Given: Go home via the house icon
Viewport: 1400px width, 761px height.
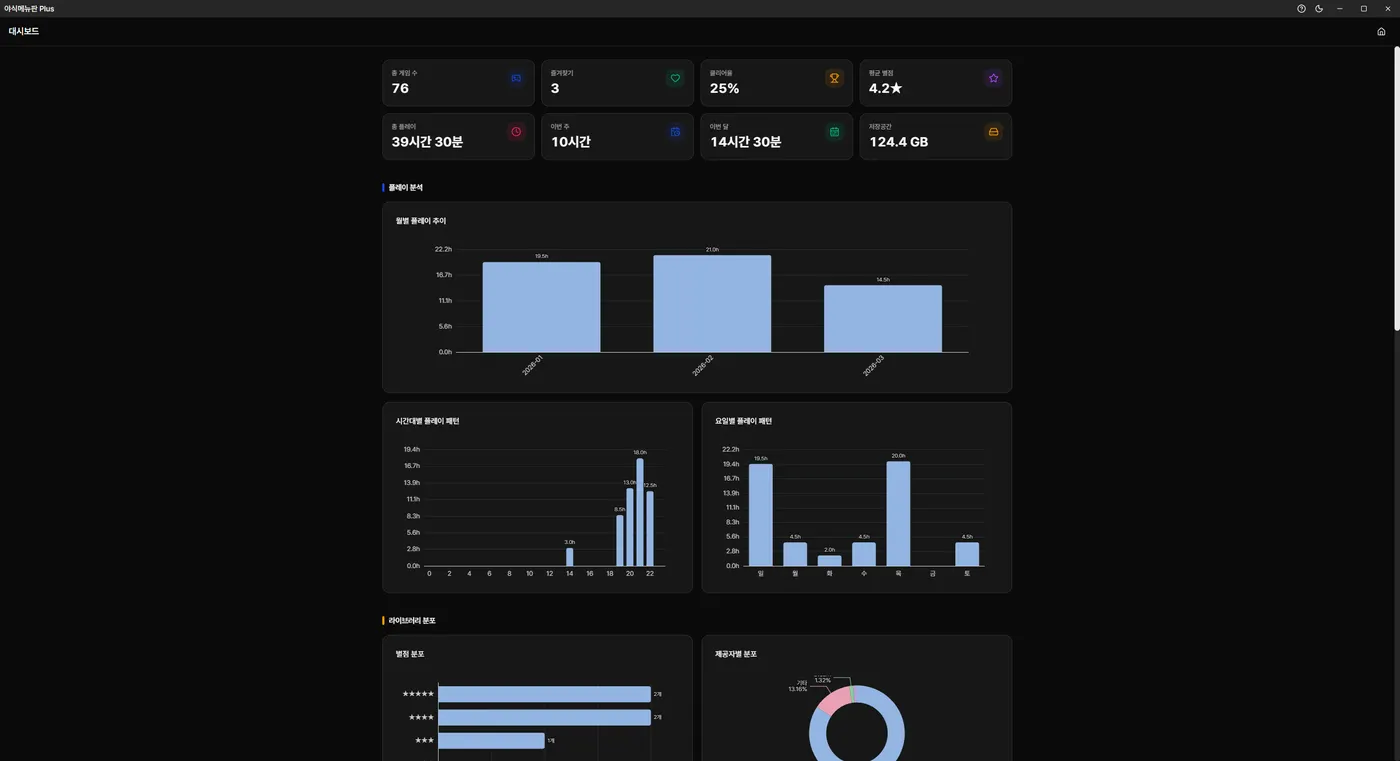Looking at the screenshot, I should 1381,32.
